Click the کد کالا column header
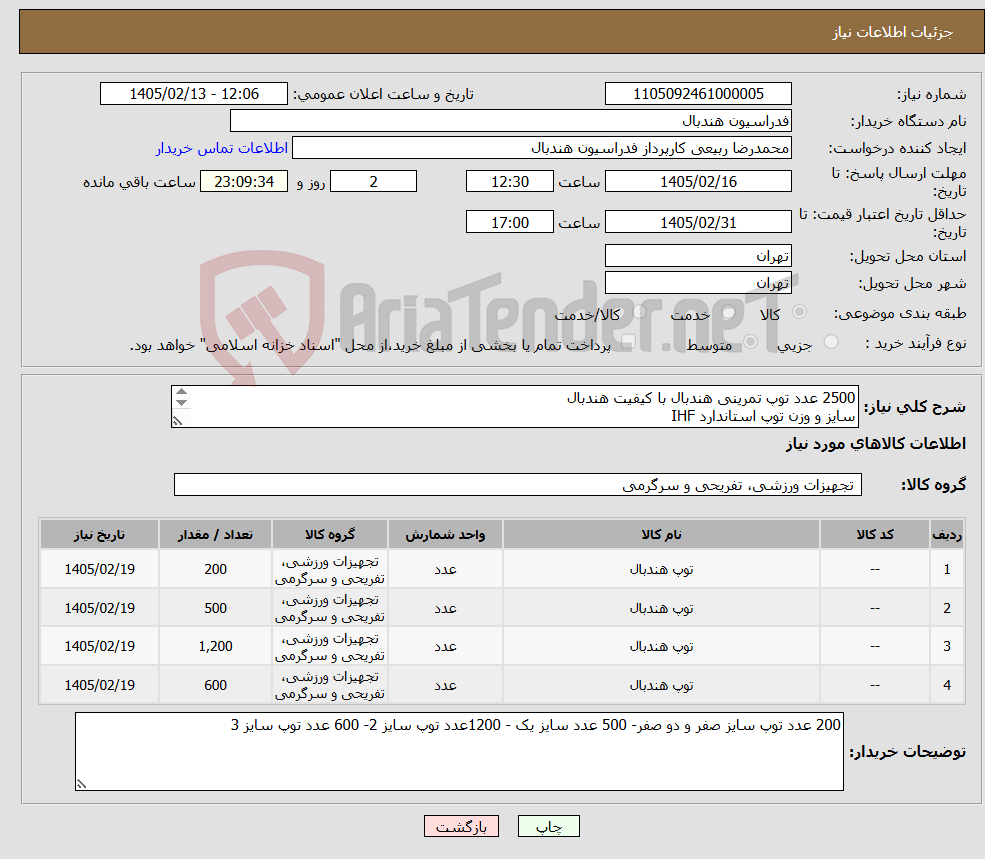 874,534
